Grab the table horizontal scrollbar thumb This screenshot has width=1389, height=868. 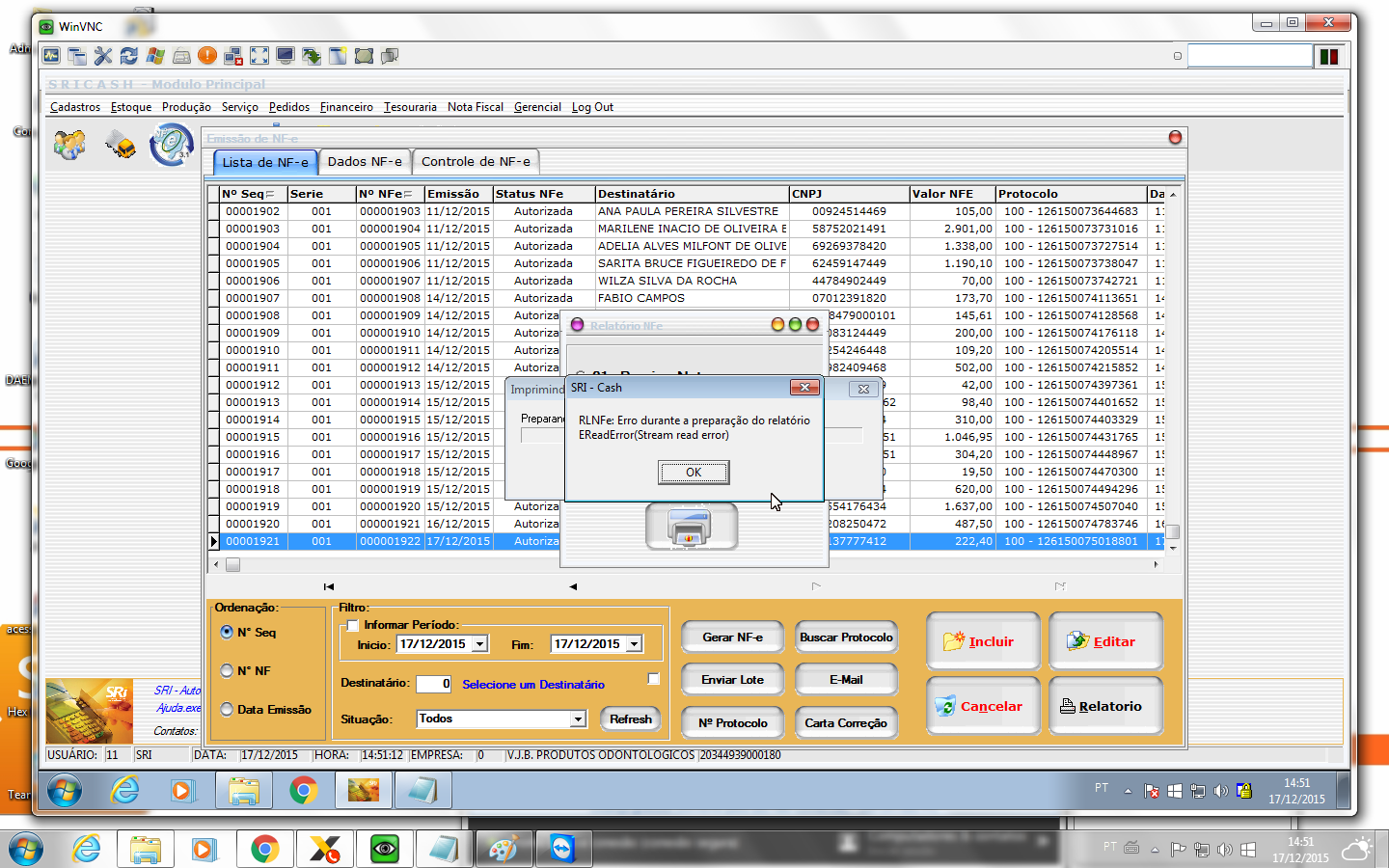point(232,565)
